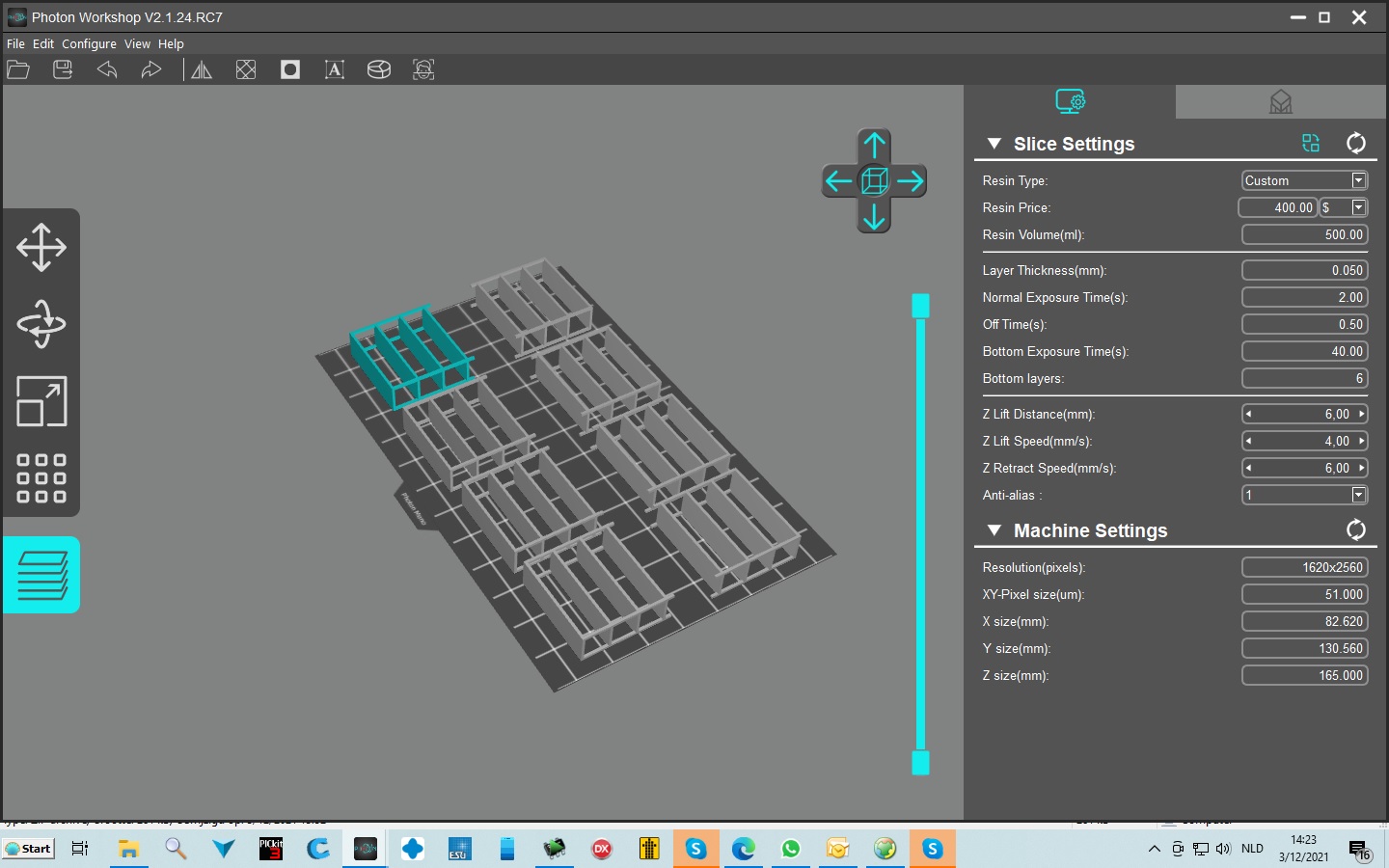1389x868 pixels.
Task: Click the Windows Start button
Action: [x=29, y=849]
